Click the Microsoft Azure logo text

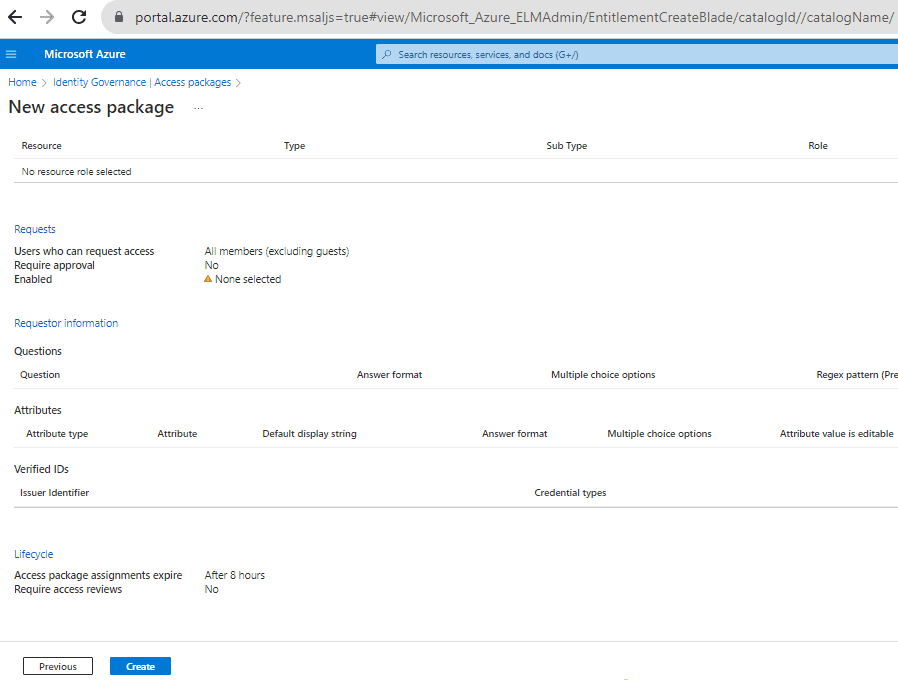[85, 54]
